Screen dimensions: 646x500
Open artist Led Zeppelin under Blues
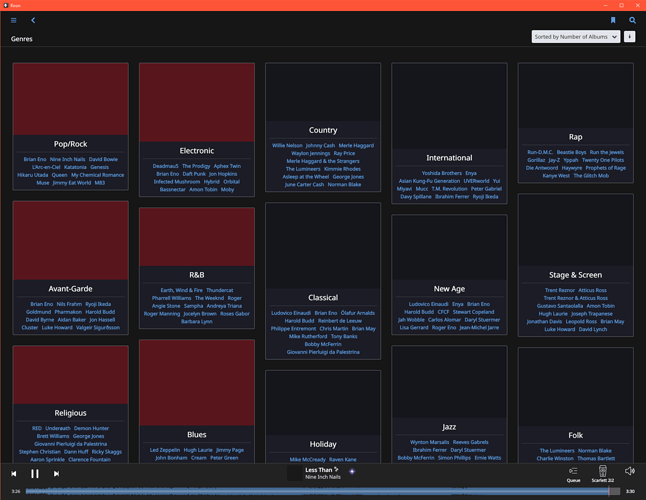[x=165, y=450]
